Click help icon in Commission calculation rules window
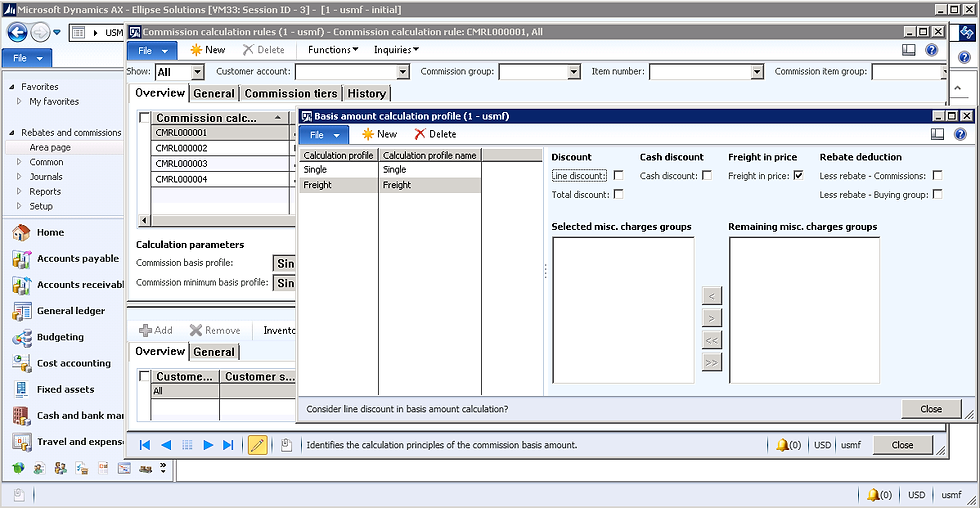The image size is (980, 508). pyautogui.click(x=931, y=50)
